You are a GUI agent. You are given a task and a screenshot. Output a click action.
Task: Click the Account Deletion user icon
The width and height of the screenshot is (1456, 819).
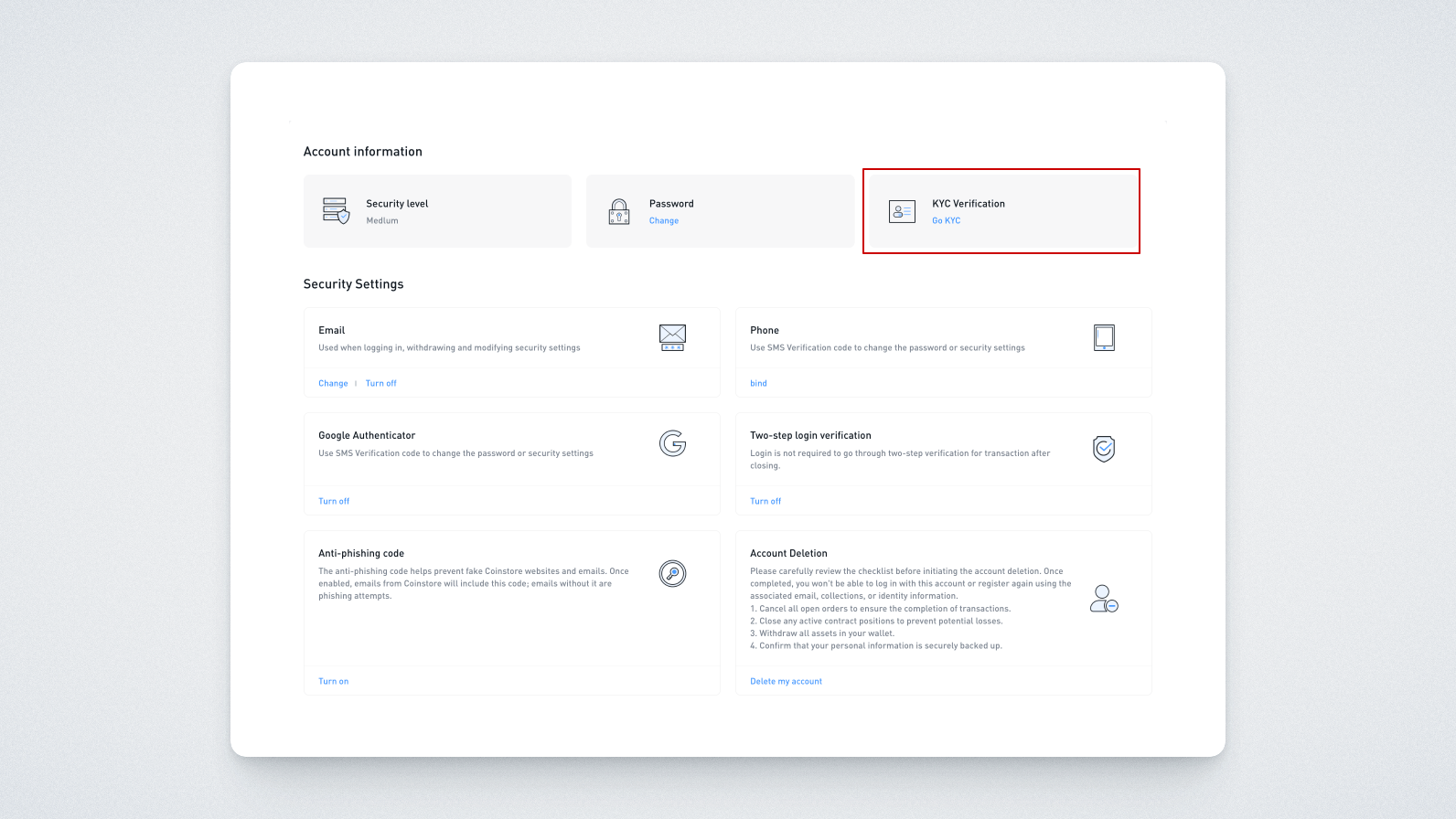point(1104,599)
